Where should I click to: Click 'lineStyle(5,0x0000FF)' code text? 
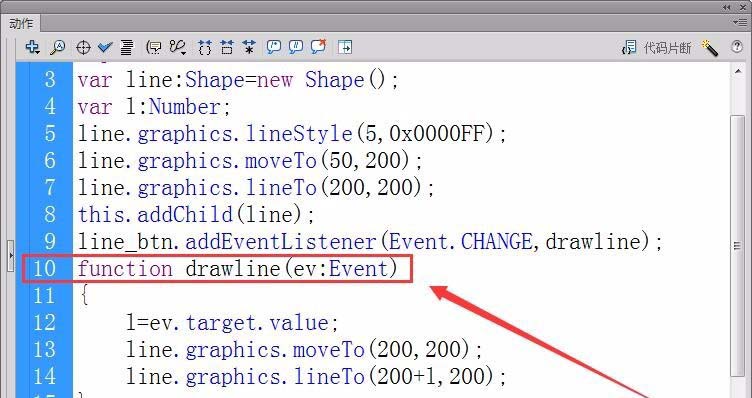(x=369, y=133)
